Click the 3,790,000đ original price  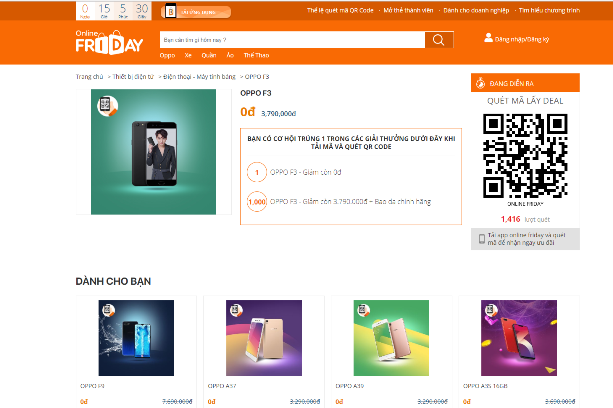coord(278,113)
